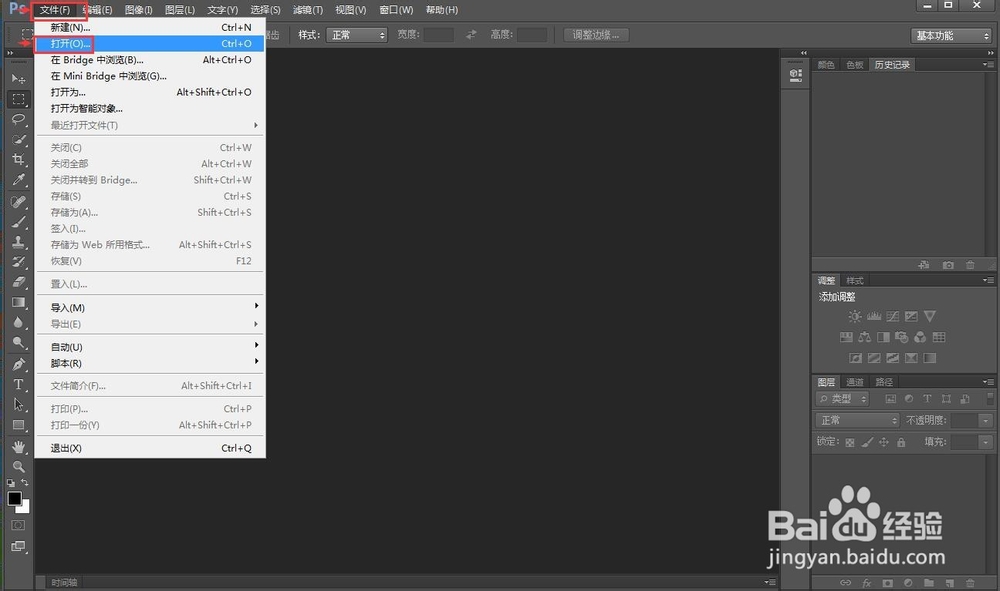The height and width of the screenshot is (591, 1000).
Task: Select the Gradient tool
Action: pyautogui.click(x=18, y=302)
